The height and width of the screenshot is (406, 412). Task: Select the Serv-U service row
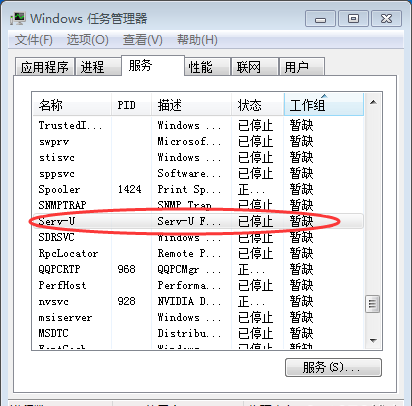(198, 221)
